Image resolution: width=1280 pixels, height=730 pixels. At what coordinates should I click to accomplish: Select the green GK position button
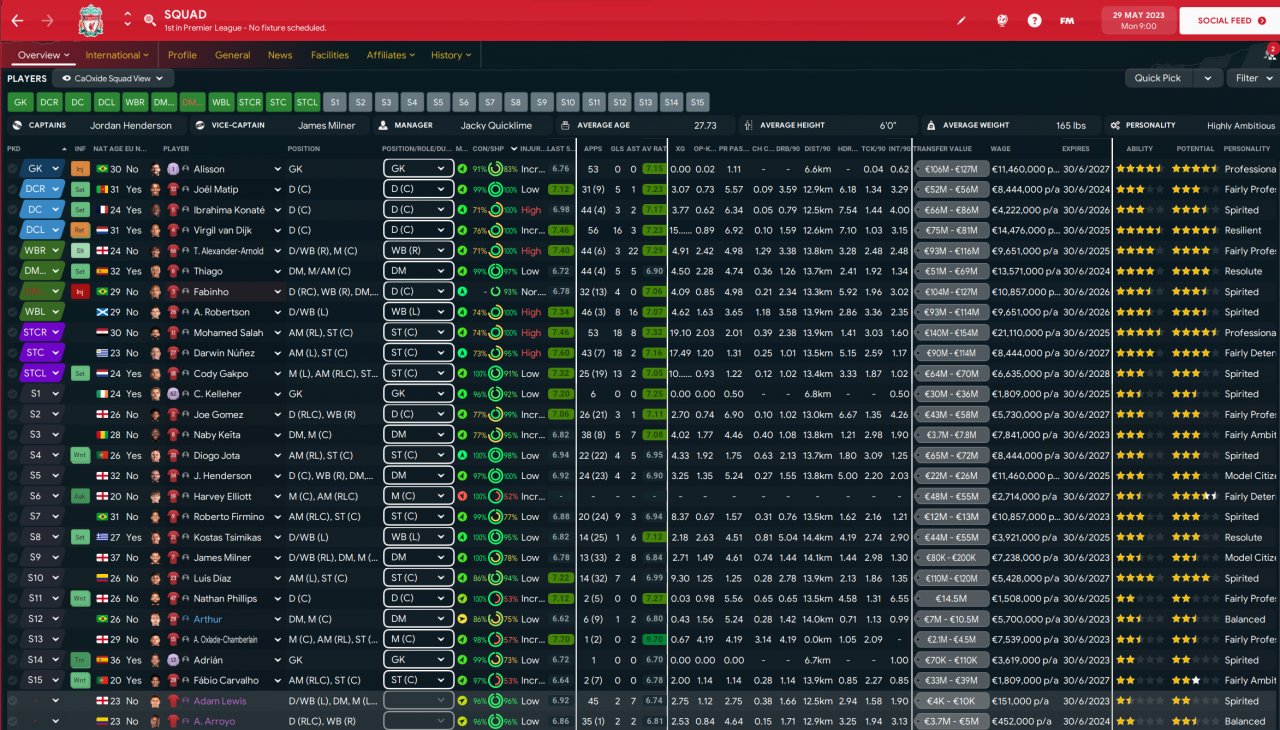pyautogui.click(x=20, y=102)
